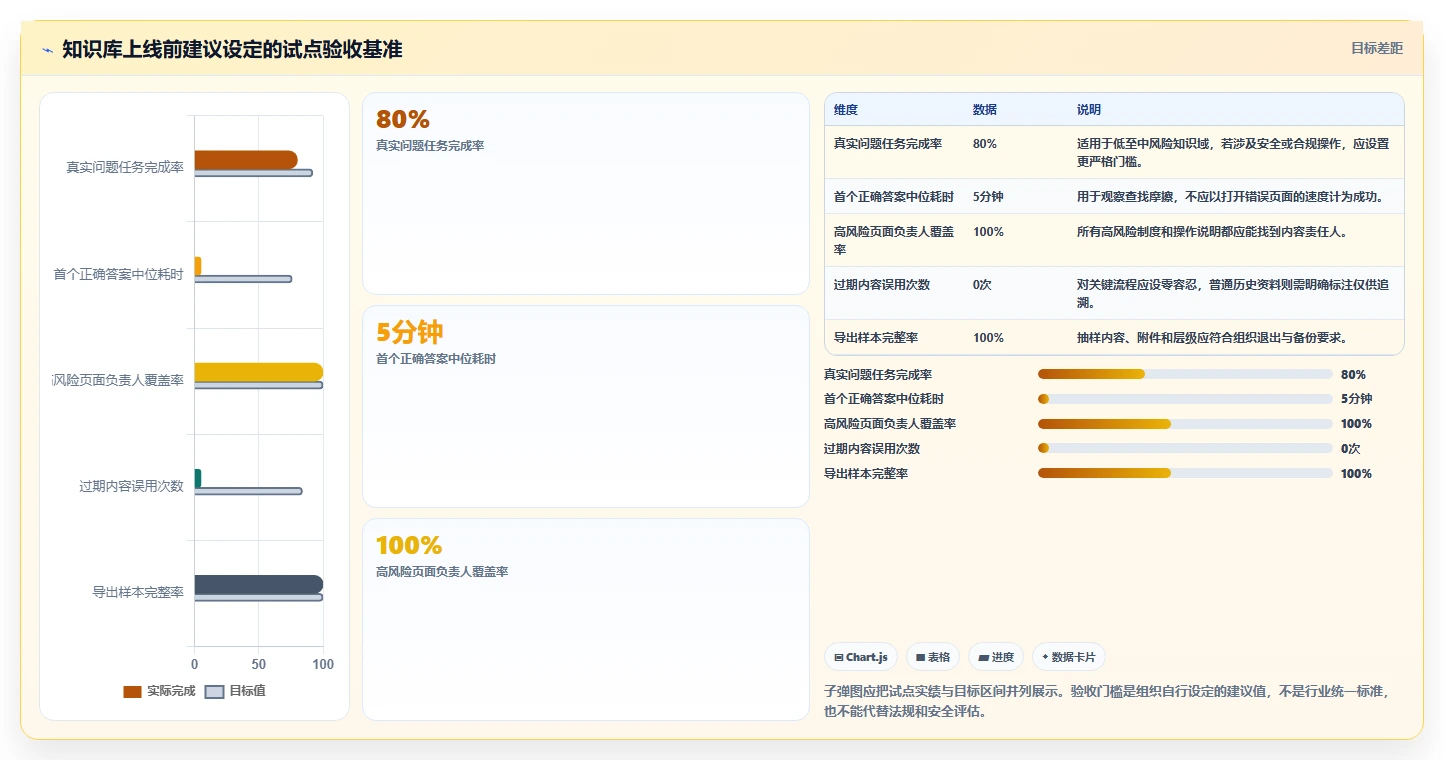Click the 0次 value in the table
This screenshot has height=760, width=1444.
(982, 285)
